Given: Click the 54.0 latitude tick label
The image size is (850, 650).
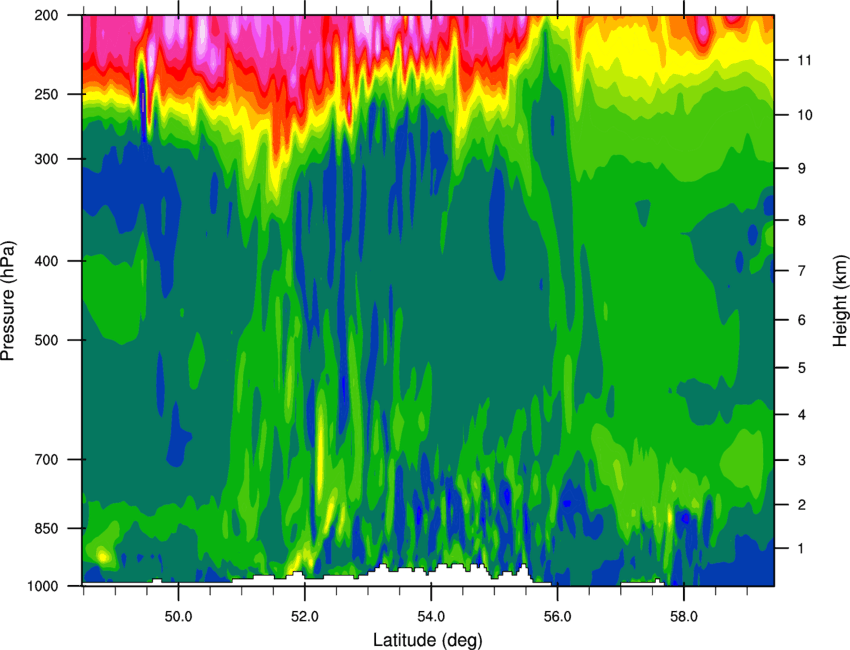Looking at the screenshot, I should click(x=431, y=617).
